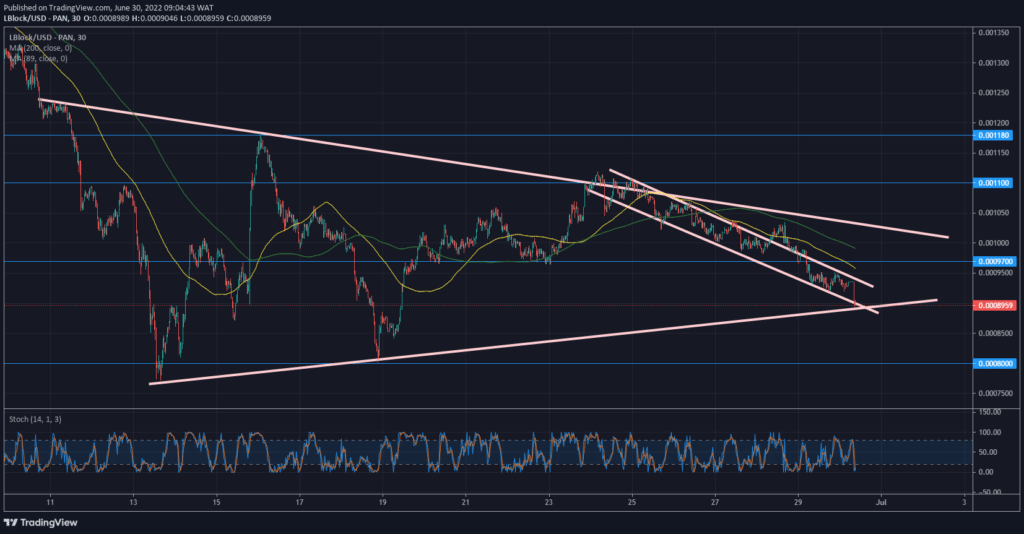Click the 0.001350 price axis label
This screenshot has width=1024, height=534.
point(993,33)
